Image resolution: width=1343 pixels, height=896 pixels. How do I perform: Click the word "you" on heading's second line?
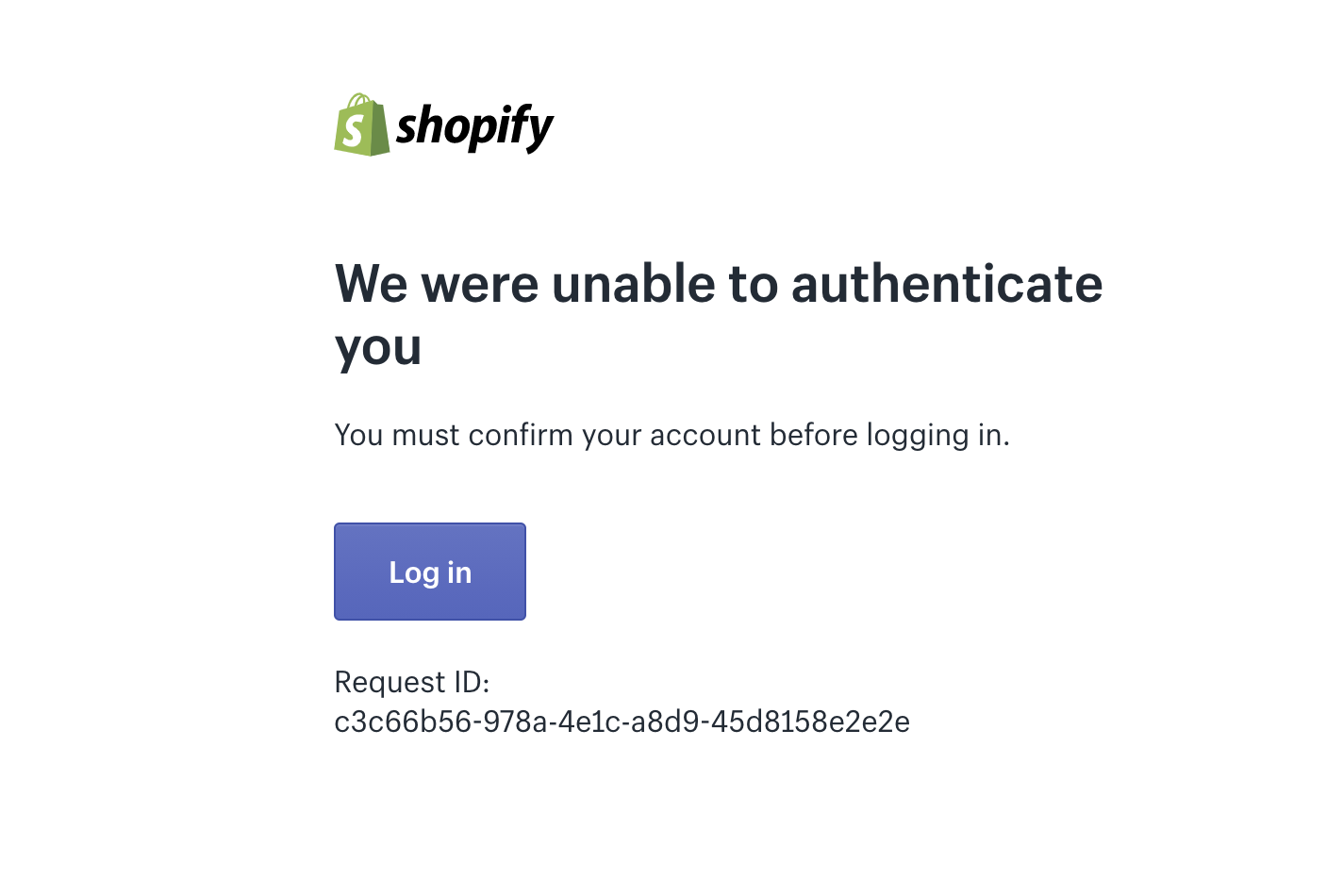tap(378, 348)
